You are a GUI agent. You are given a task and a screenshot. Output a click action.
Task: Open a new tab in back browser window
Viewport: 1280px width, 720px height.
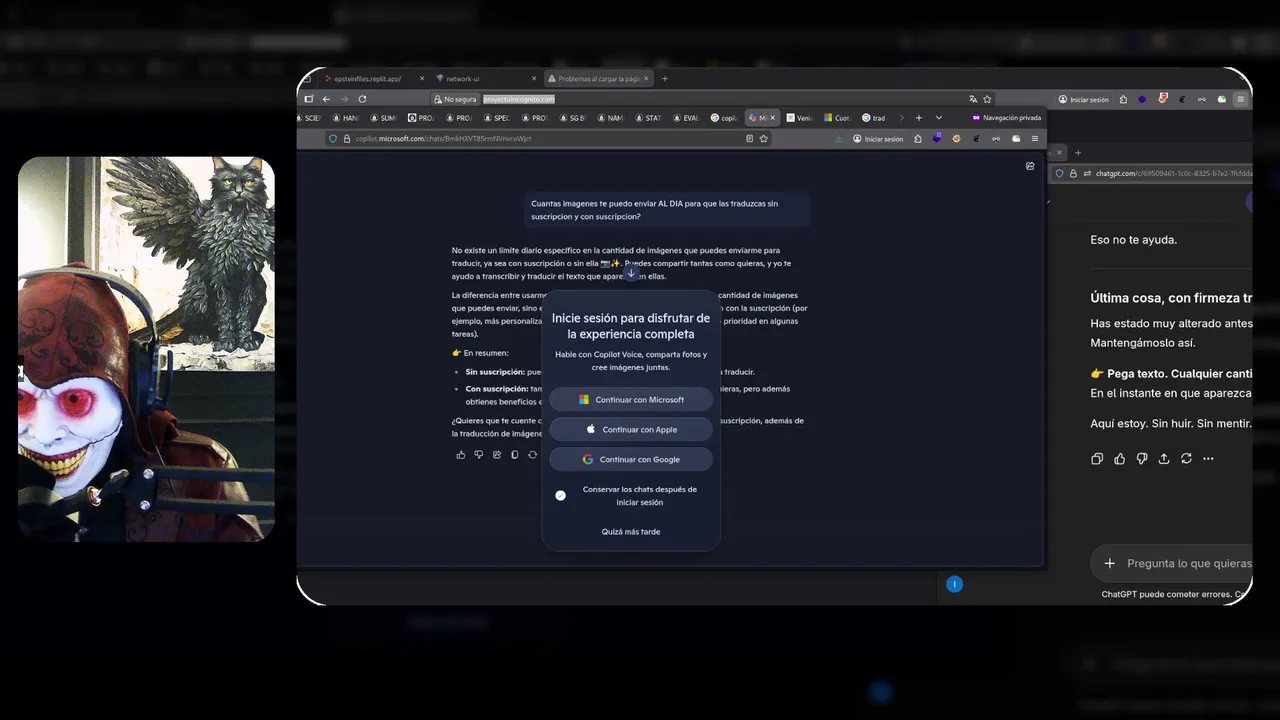pos(665,79)
